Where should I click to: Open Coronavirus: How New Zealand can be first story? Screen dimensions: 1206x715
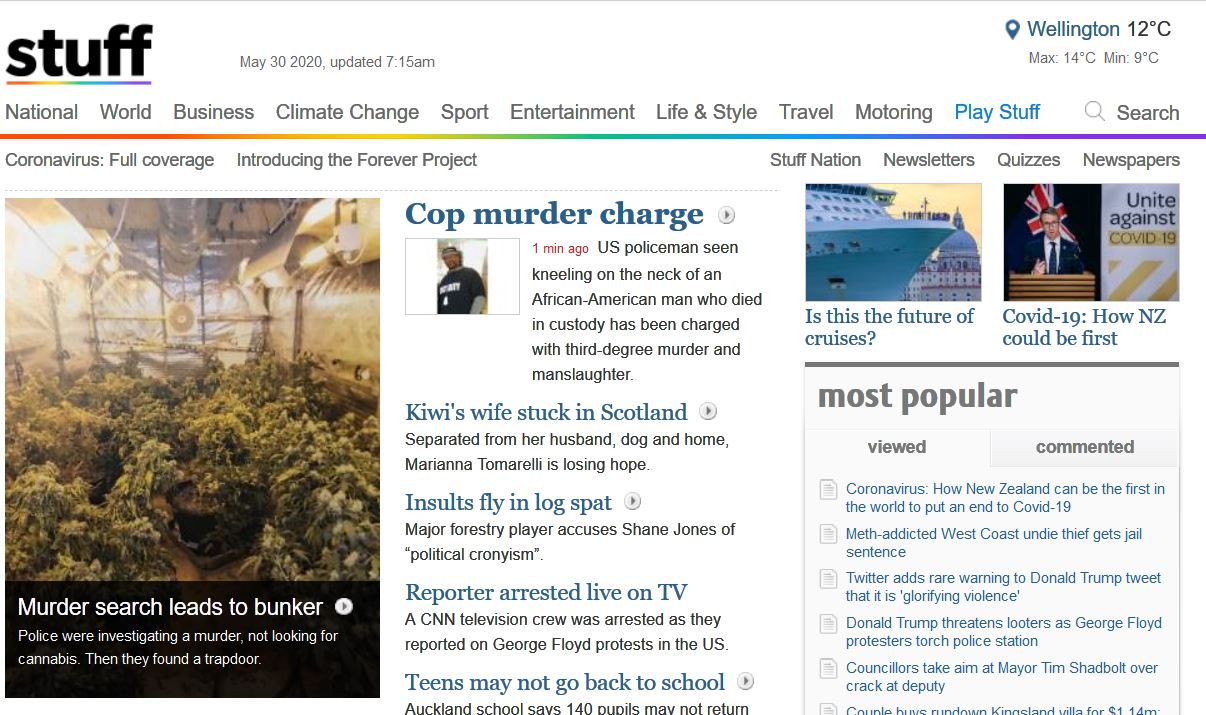(1005, 498)
